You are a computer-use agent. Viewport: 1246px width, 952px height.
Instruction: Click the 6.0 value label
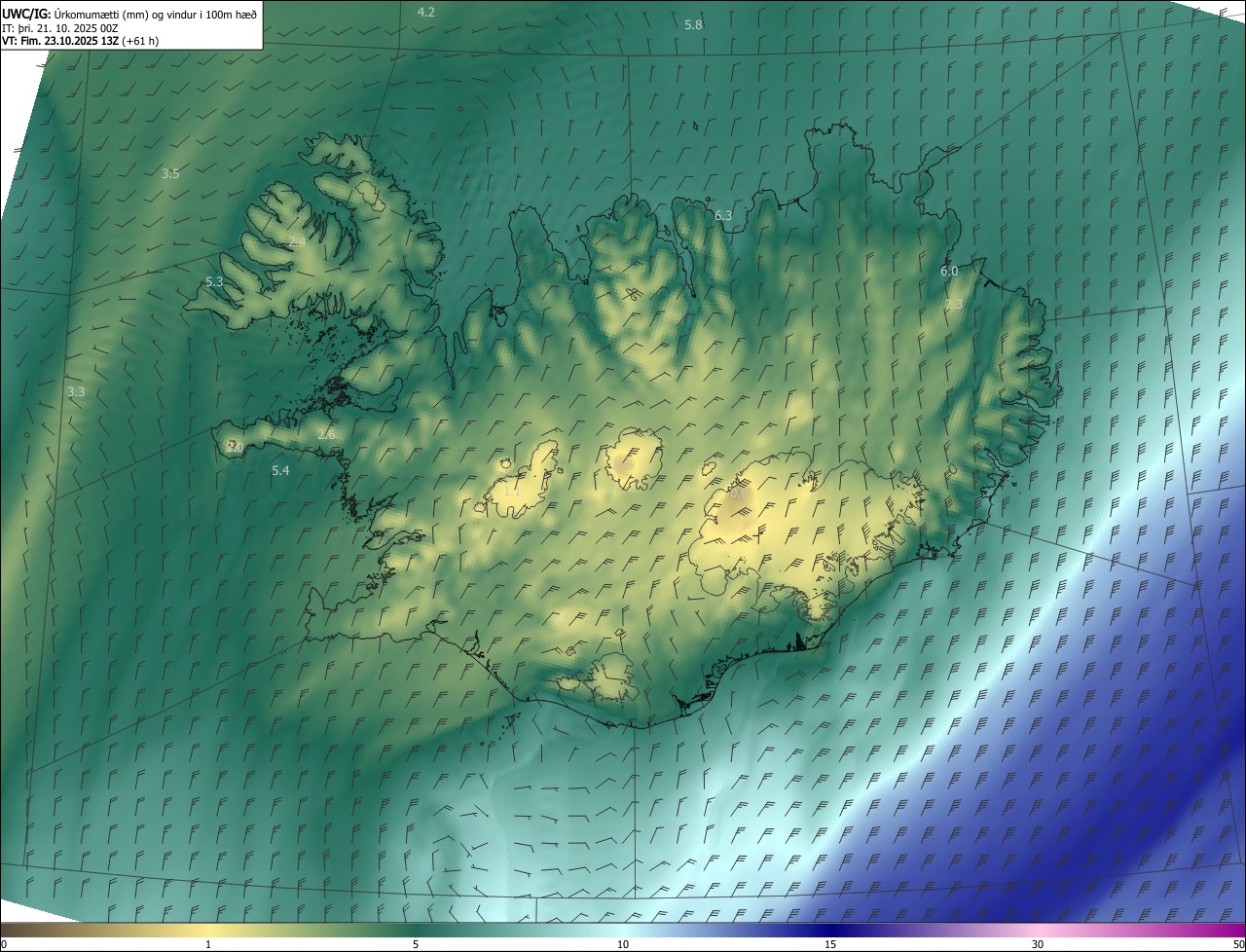[949, 271]
